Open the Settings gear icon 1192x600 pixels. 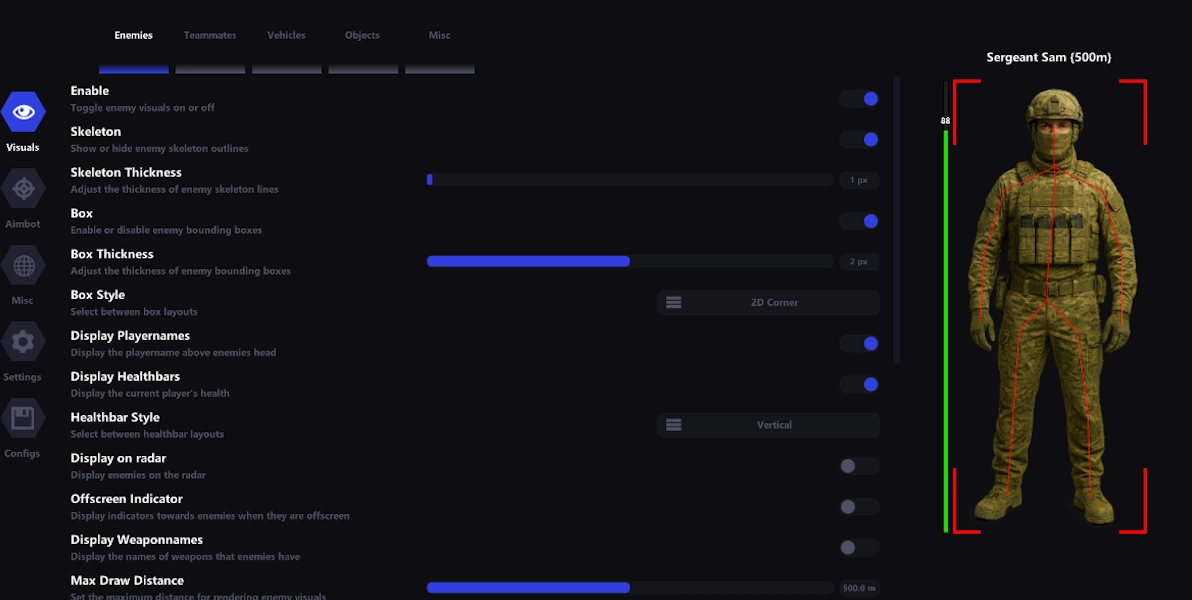pyautogui.click(x=23, y=340)
